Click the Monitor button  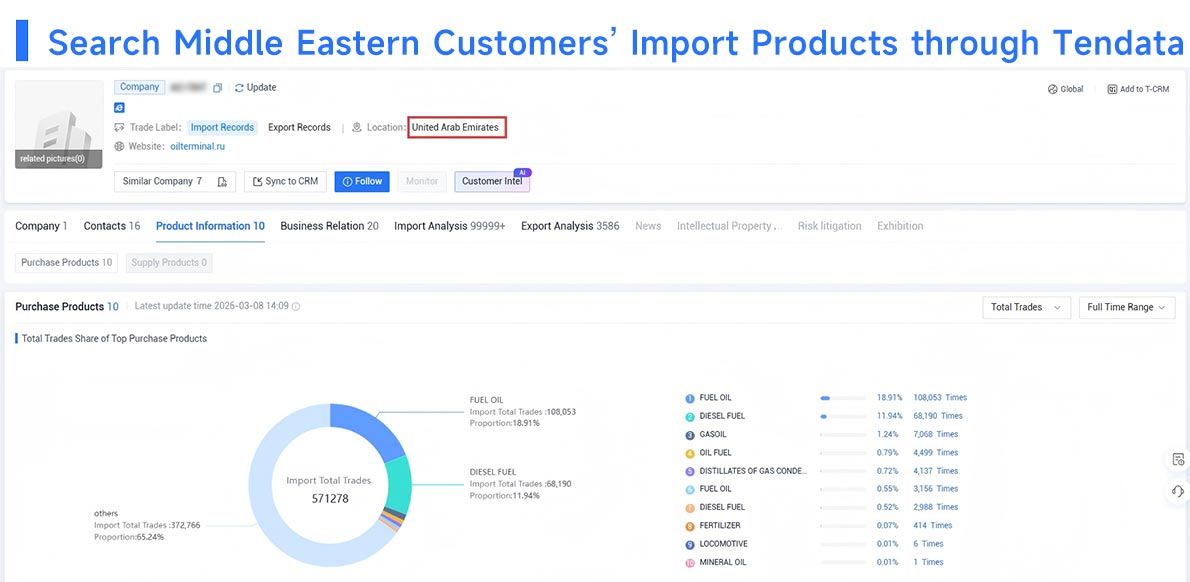(422, 182)
